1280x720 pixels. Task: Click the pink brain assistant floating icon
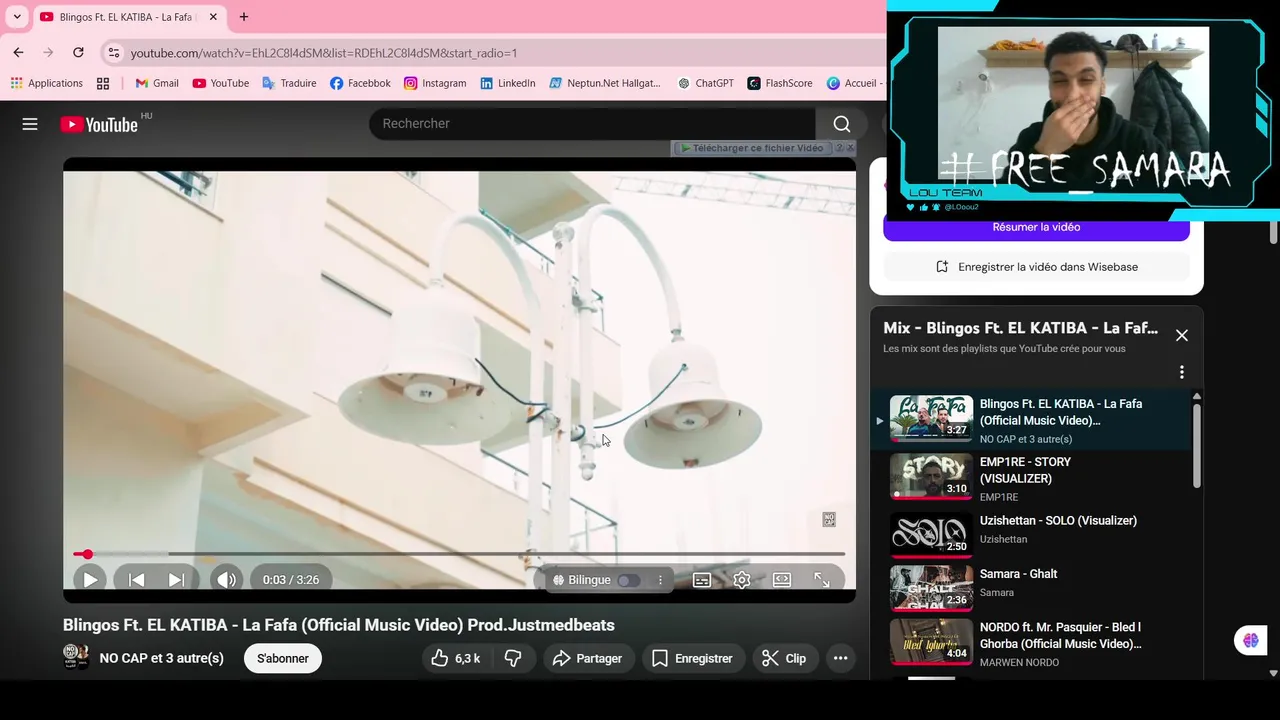point(1250,640)
